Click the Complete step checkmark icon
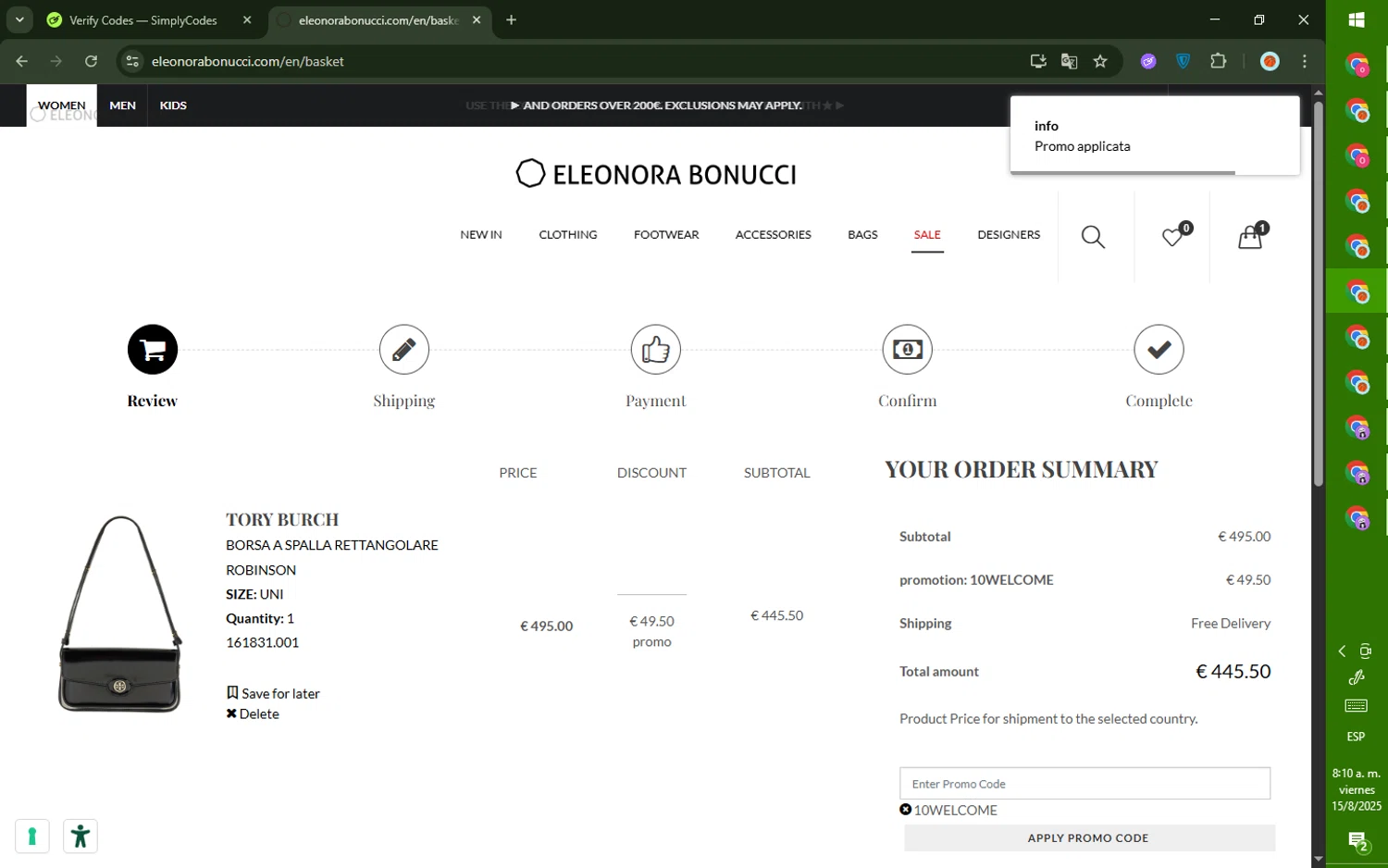 click(1159, 350)
